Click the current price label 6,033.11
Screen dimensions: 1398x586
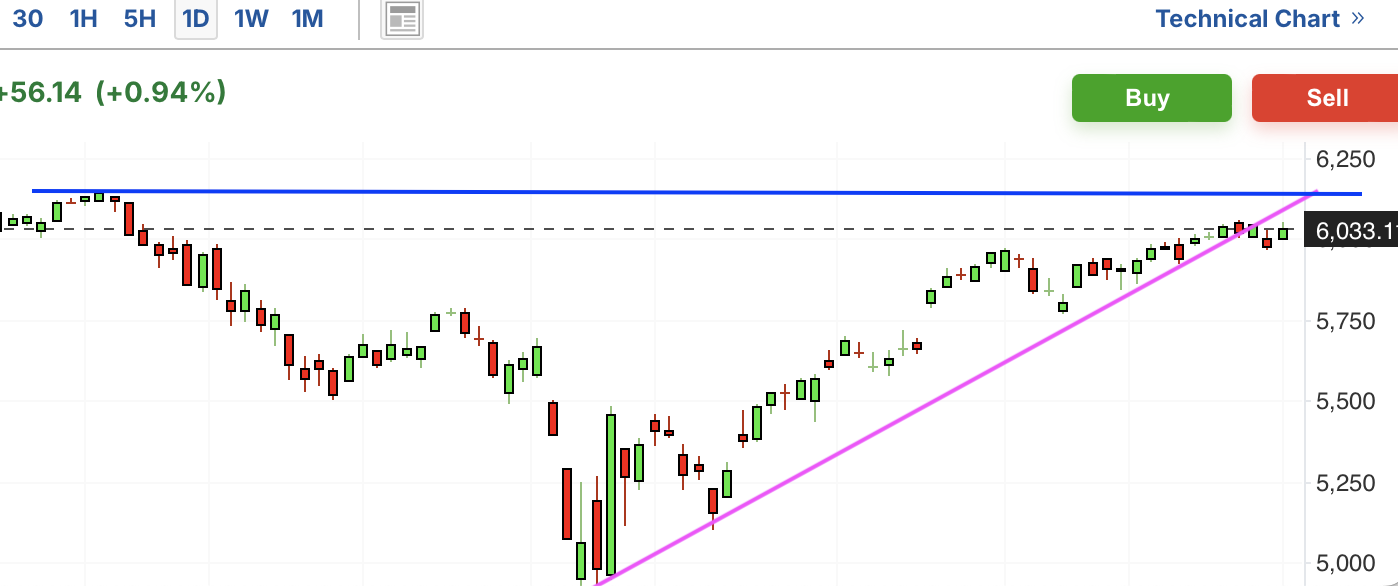pyautogui.click(x=1354, y=232)
